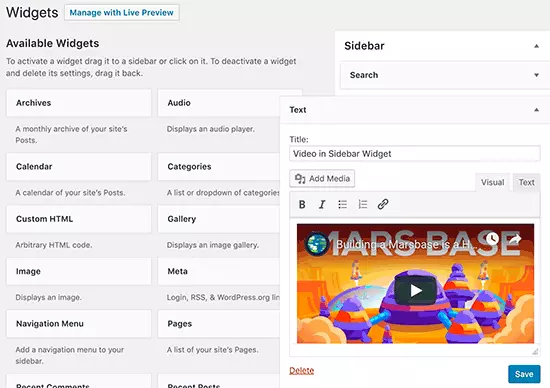550x388 pixels.
Task: Save the Text widget
Action: click(524, 374)
